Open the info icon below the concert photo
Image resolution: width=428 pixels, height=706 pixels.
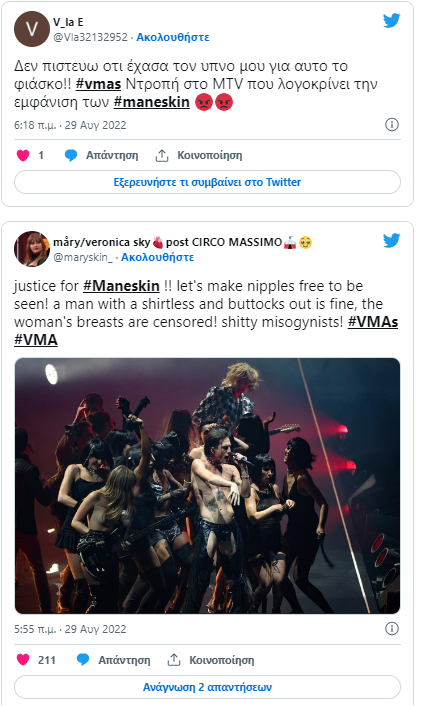click(392, 629)
